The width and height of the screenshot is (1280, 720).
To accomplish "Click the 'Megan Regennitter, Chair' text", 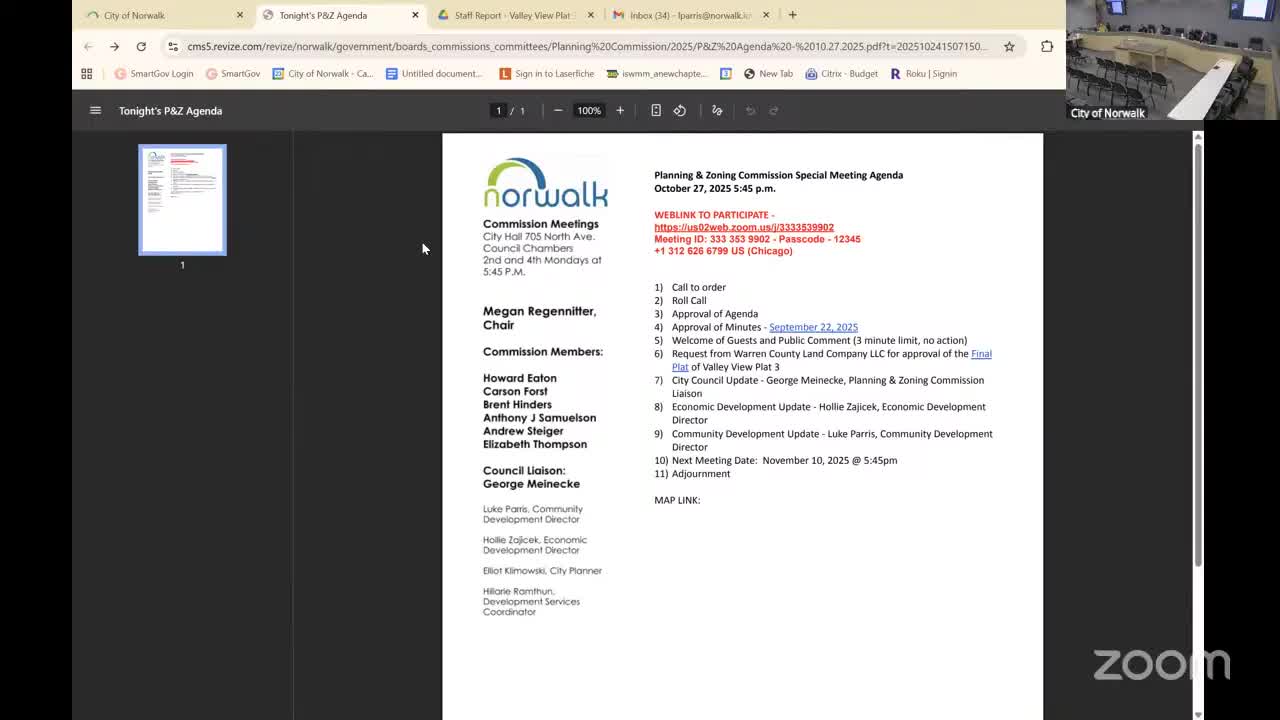I will click(540, 318).
